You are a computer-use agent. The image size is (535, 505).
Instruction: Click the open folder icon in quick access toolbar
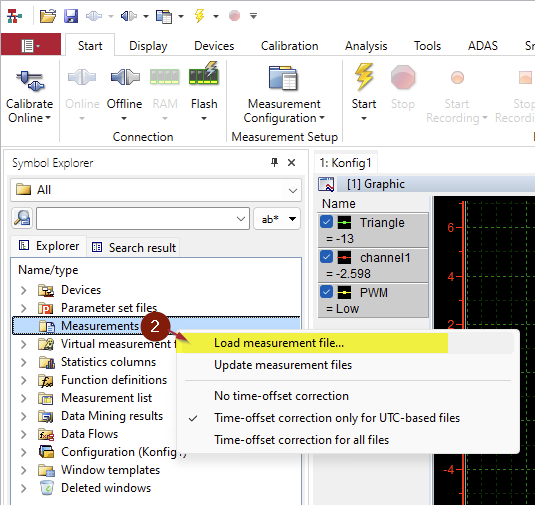point(47,16)
